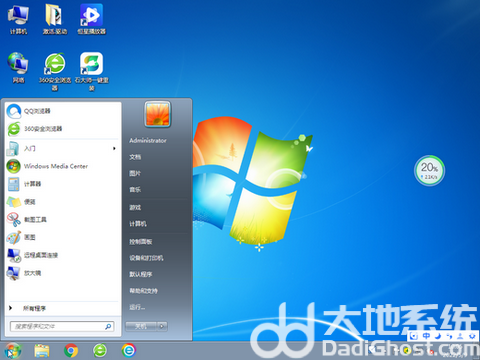Click the Chrome icon on the taskbar

coord(71,351)
